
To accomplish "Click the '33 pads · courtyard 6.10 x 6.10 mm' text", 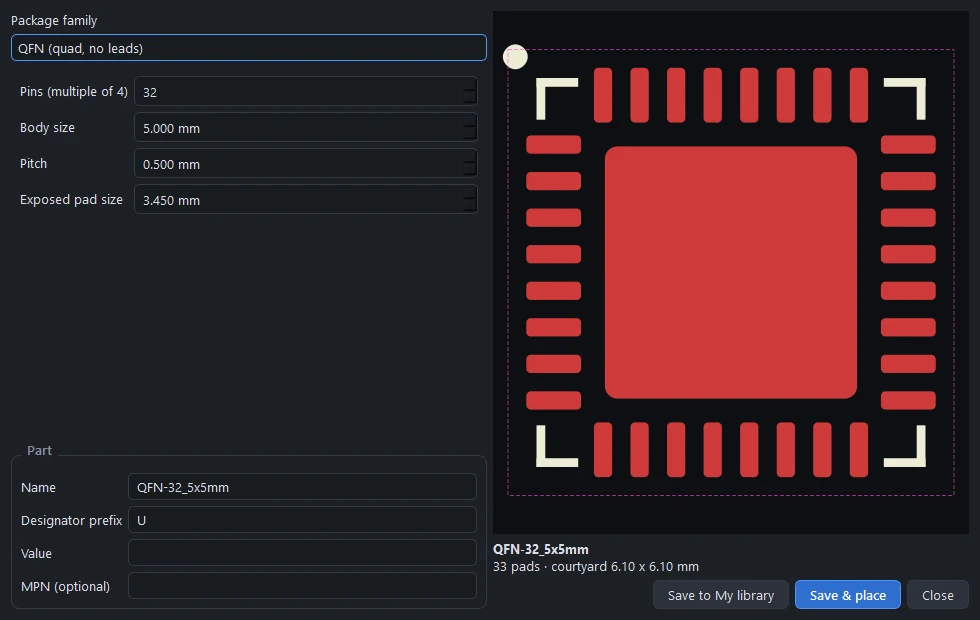I will 596,567.
